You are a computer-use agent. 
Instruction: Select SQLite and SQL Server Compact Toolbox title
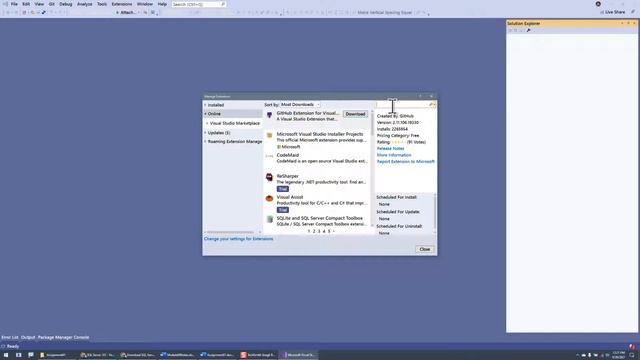tap(320, 218)
